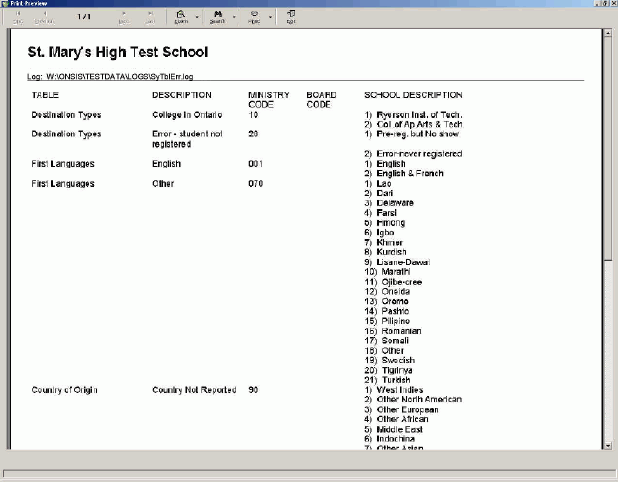Click the vertical scrollbar up arrow
618x482 pixels.
pyautogui.click(x=608, y=33)
